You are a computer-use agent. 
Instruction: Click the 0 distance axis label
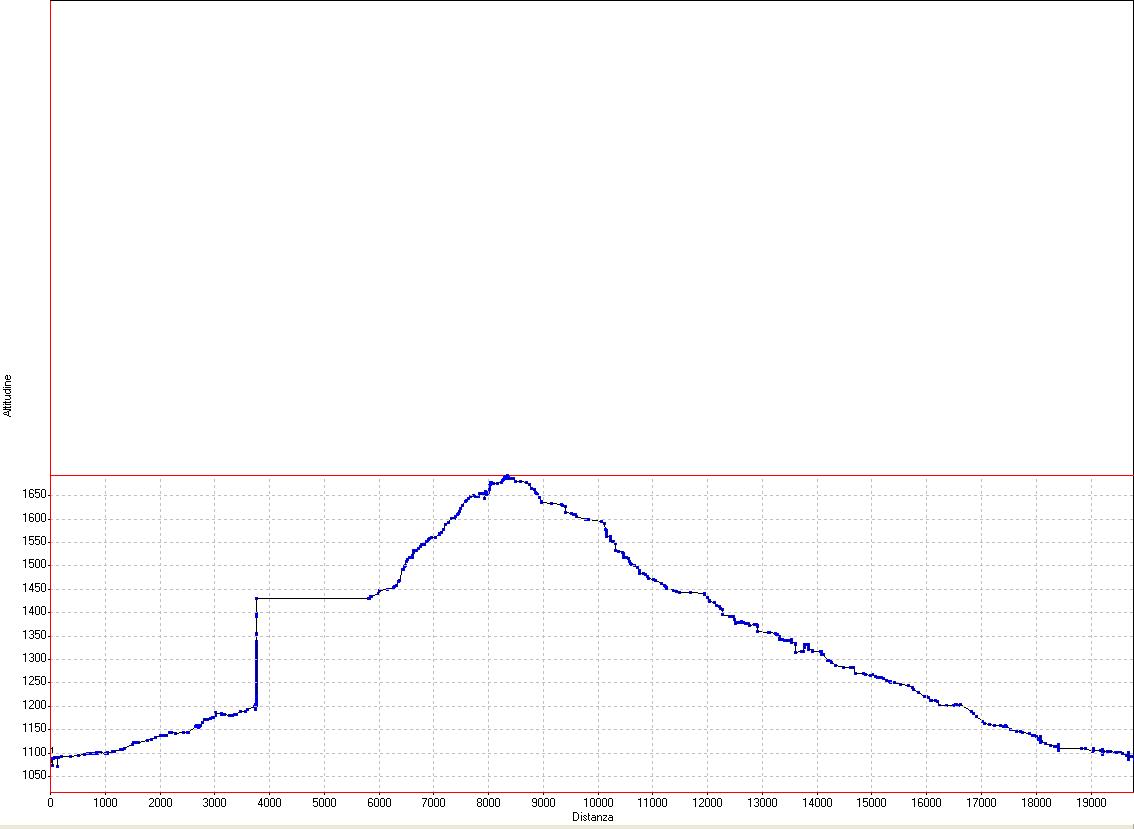click(51, 802)
